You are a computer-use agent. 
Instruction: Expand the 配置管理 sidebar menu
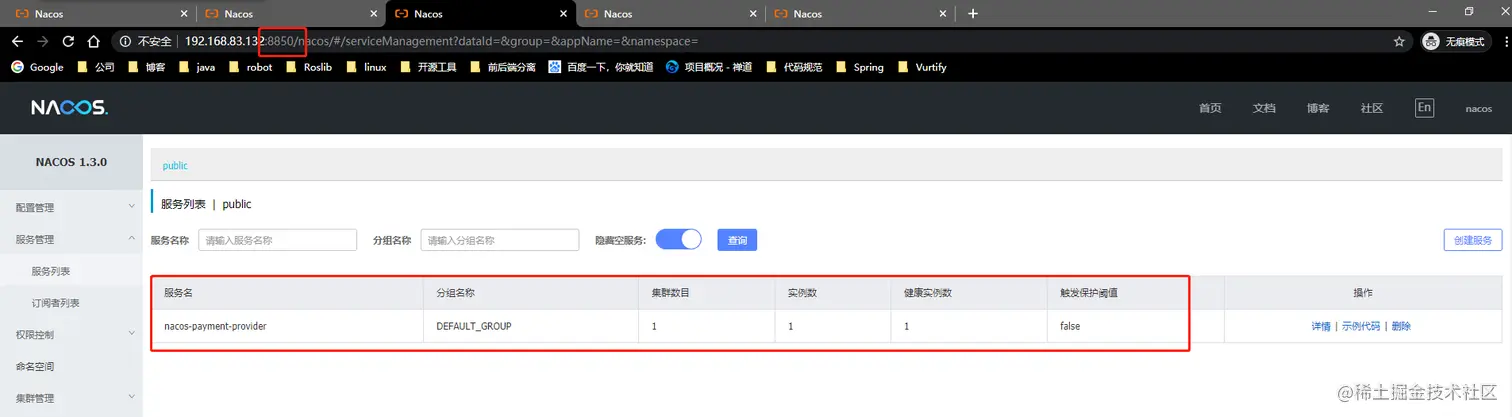[x=71, y=207]
